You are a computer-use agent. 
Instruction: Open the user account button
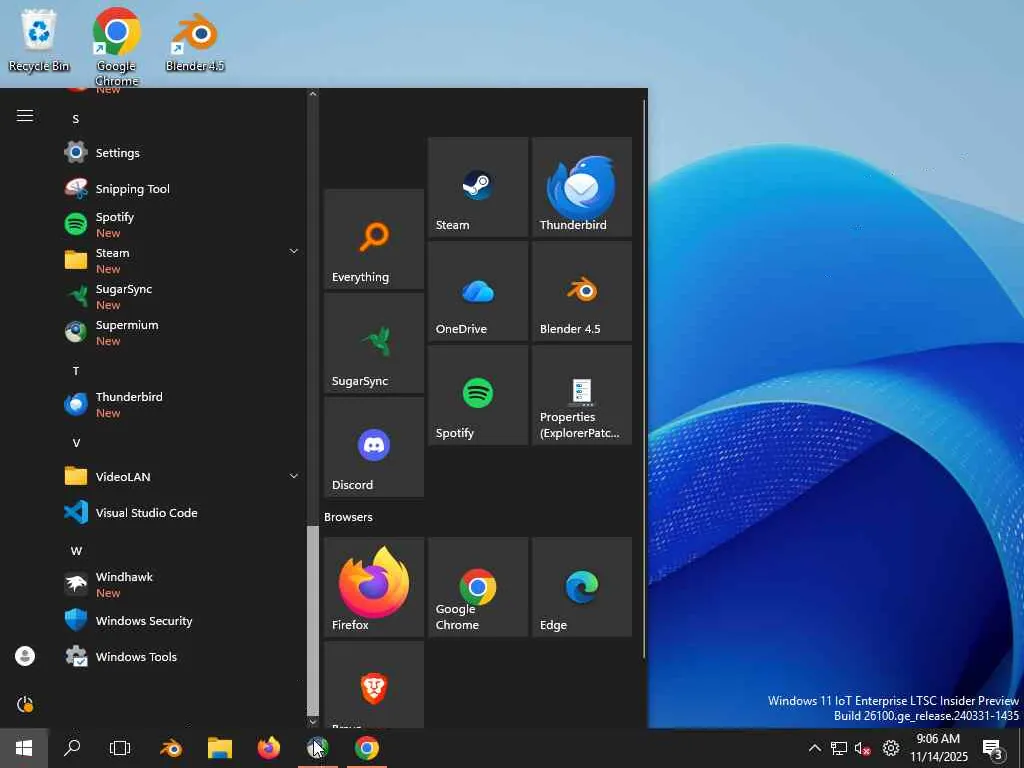point(25,656)
